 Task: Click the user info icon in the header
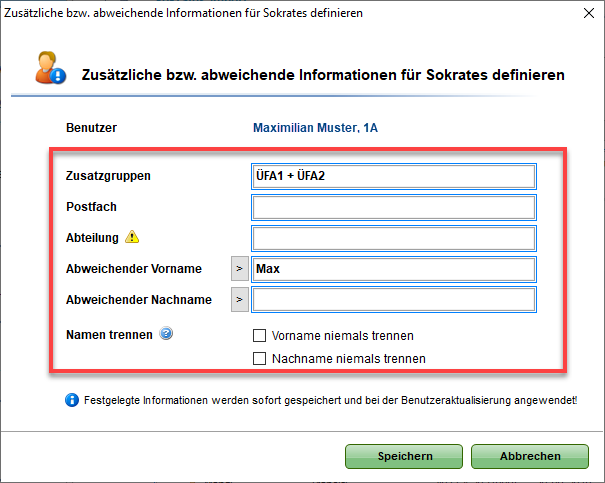[51, 68]
